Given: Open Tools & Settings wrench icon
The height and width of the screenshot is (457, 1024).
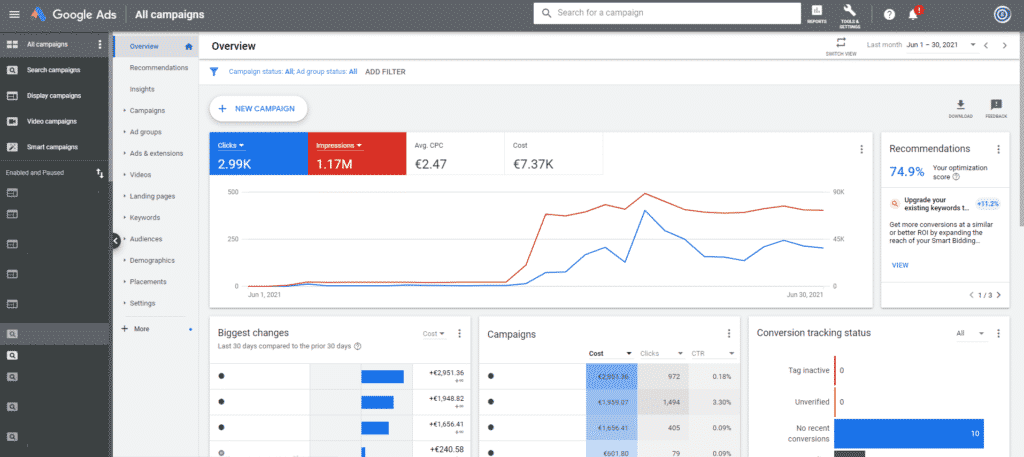Looking at the screenshot, I should tap(850, 14).
